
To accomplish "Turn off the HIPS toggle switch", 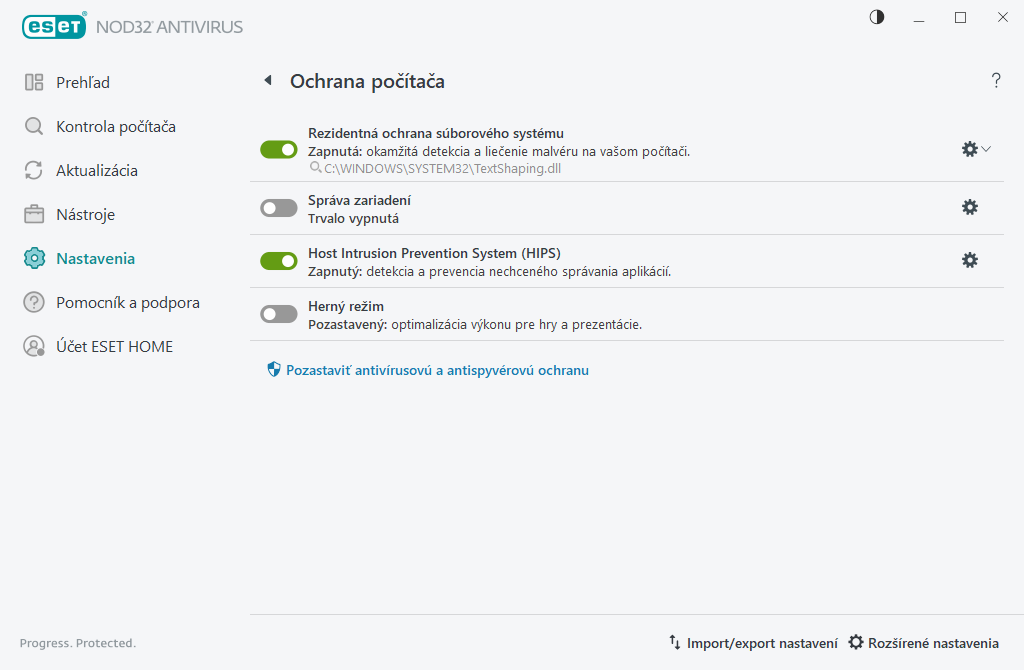I will [279, 261].
